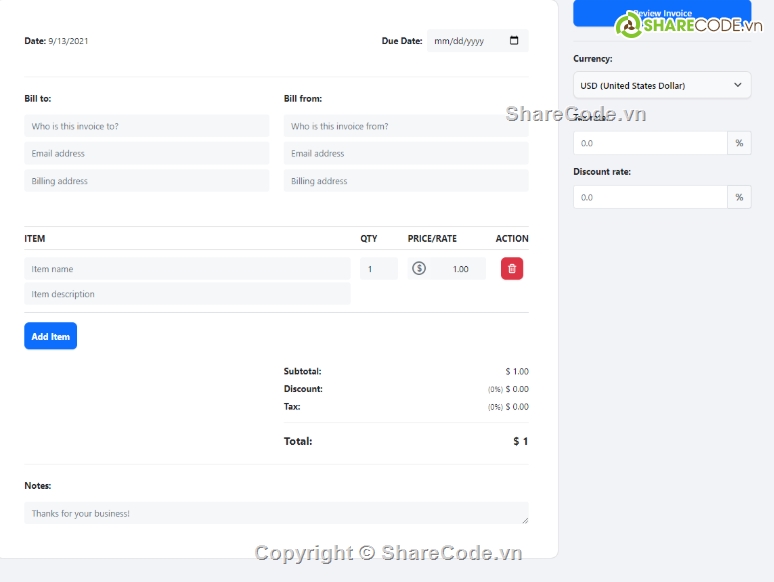
Task: Click the percent sign beside Discount rate
Action: coord(739,197)
